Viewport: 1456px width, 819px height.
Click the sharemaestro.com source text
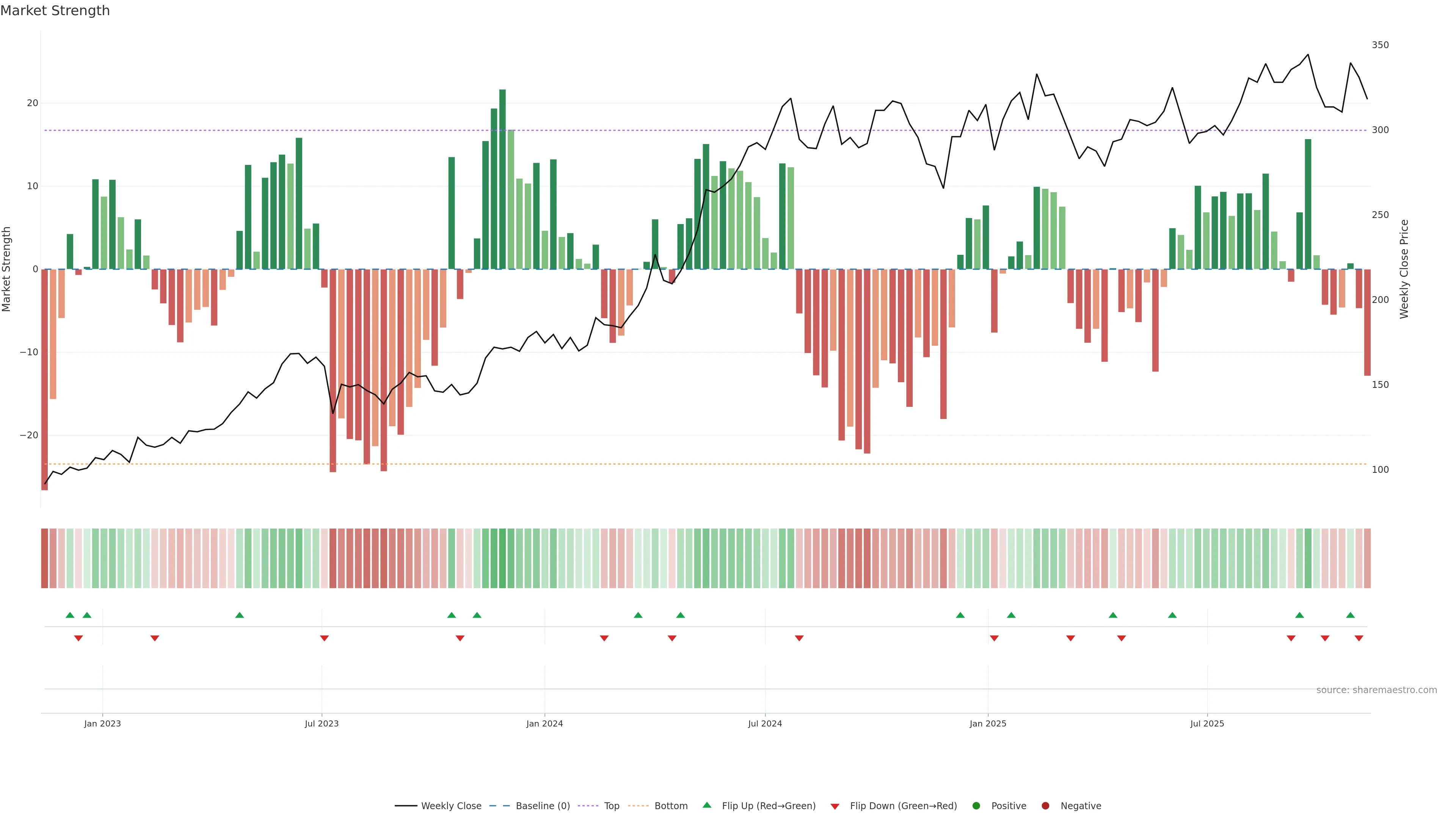tap(1376, 690)
